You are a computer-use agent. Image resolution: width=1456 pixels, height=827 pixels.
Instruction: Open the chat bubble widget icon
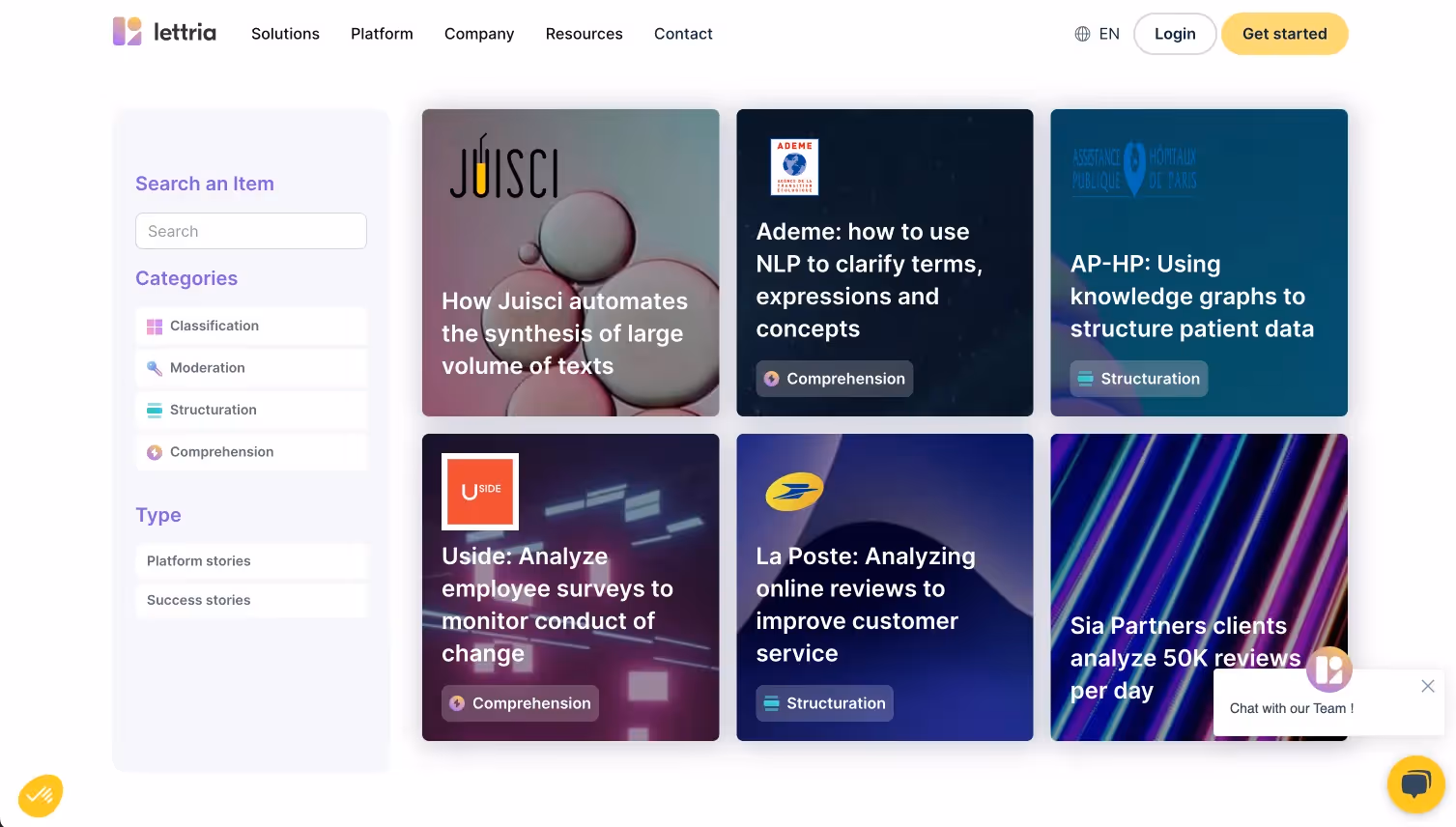(1415, 784)
